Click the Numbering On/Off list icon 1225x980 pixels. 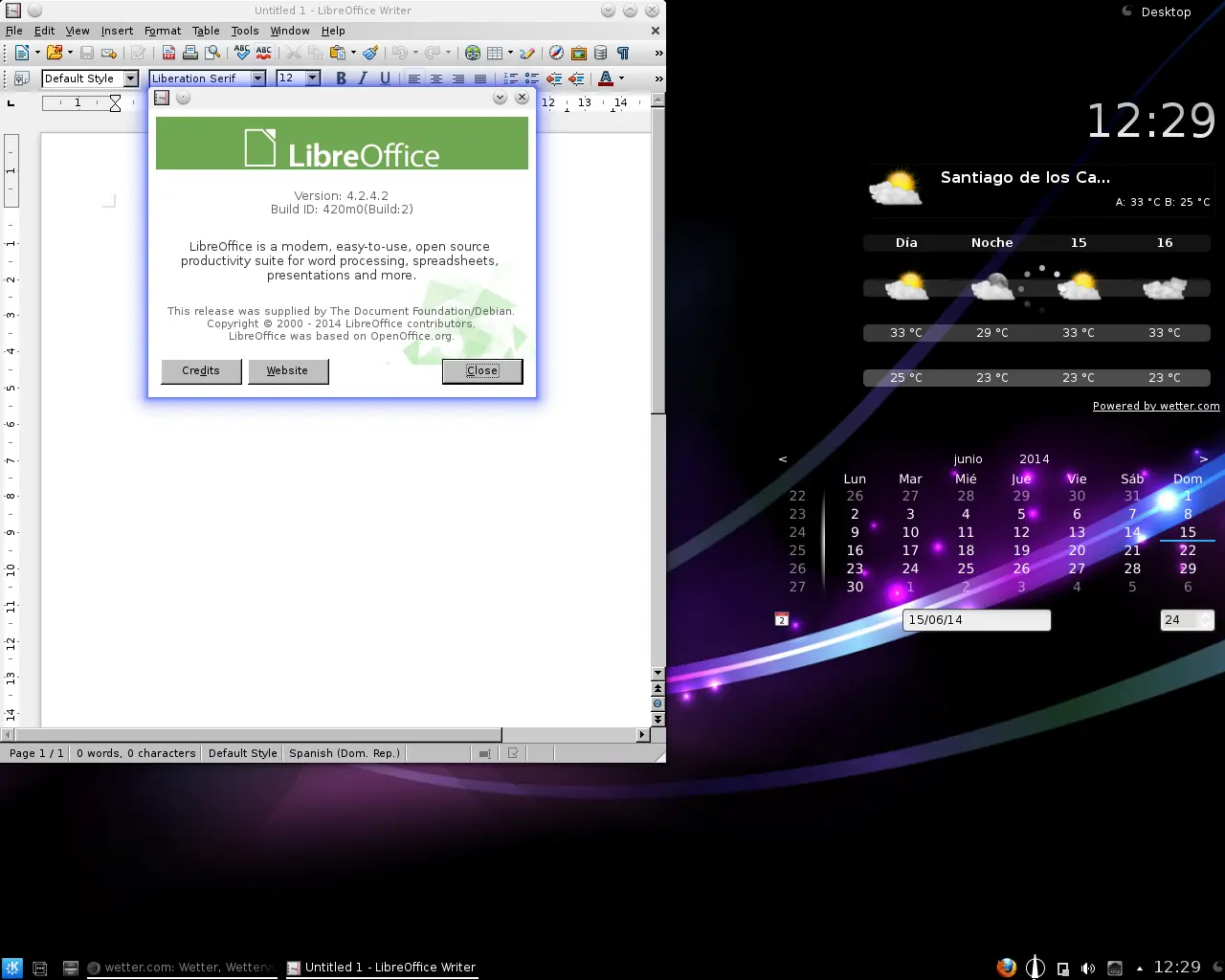(x=510, y=78)
